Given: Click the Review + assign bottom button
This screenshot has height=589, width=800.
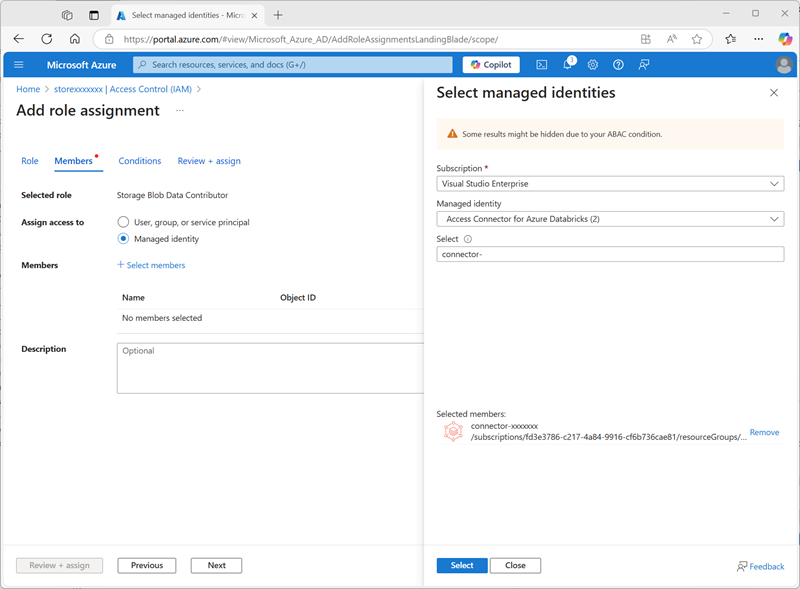Looking at the screenshot, I should coord(59,565).
